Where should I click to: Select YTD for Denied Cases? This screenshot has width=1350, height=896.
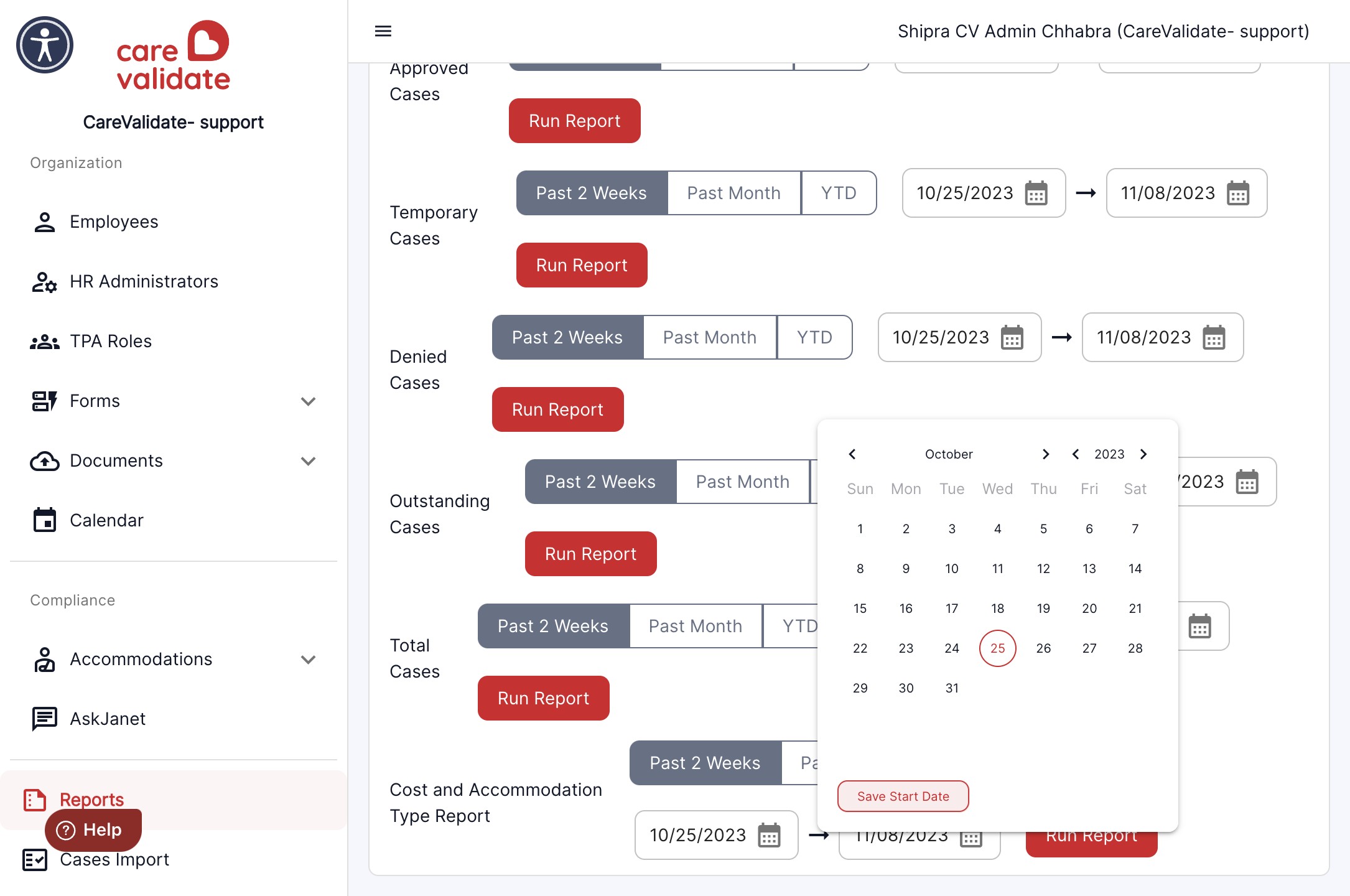click(x=815, y=338)
